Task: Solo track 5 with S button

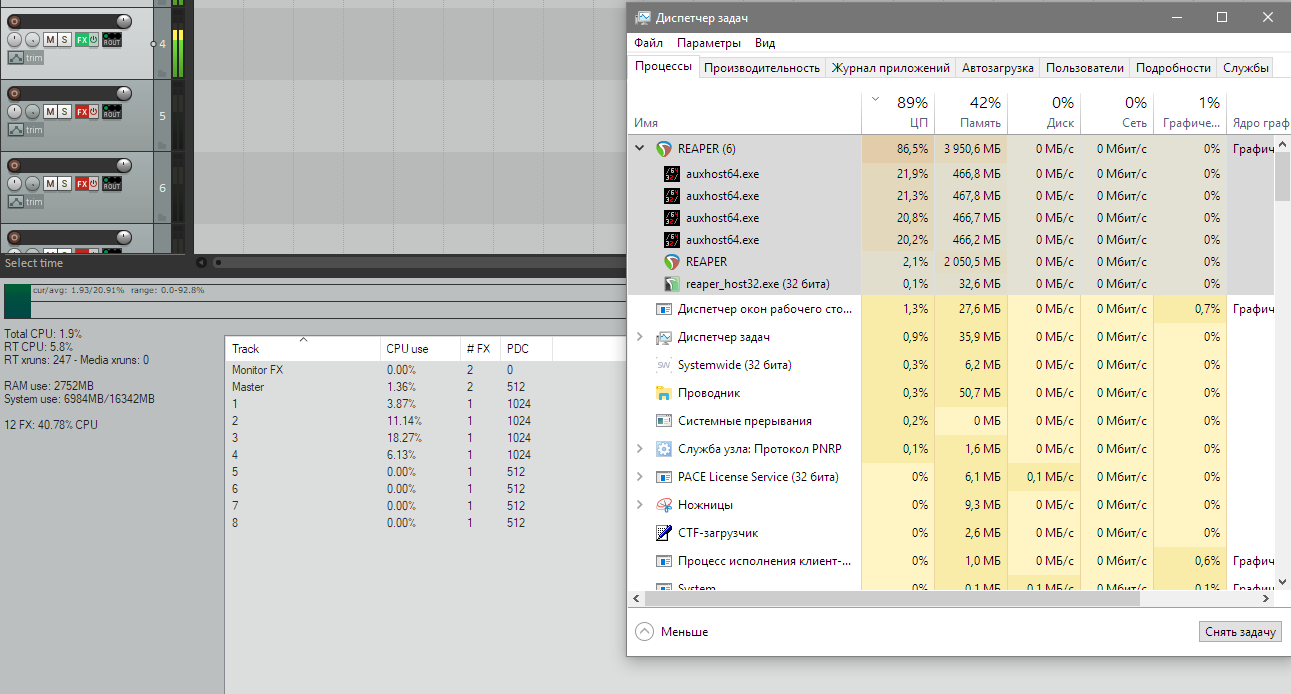Action: (64, 111)
